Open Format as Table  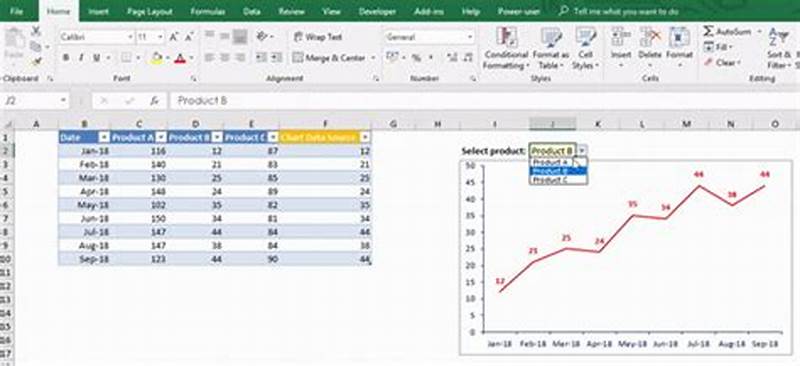pos(551,48)
